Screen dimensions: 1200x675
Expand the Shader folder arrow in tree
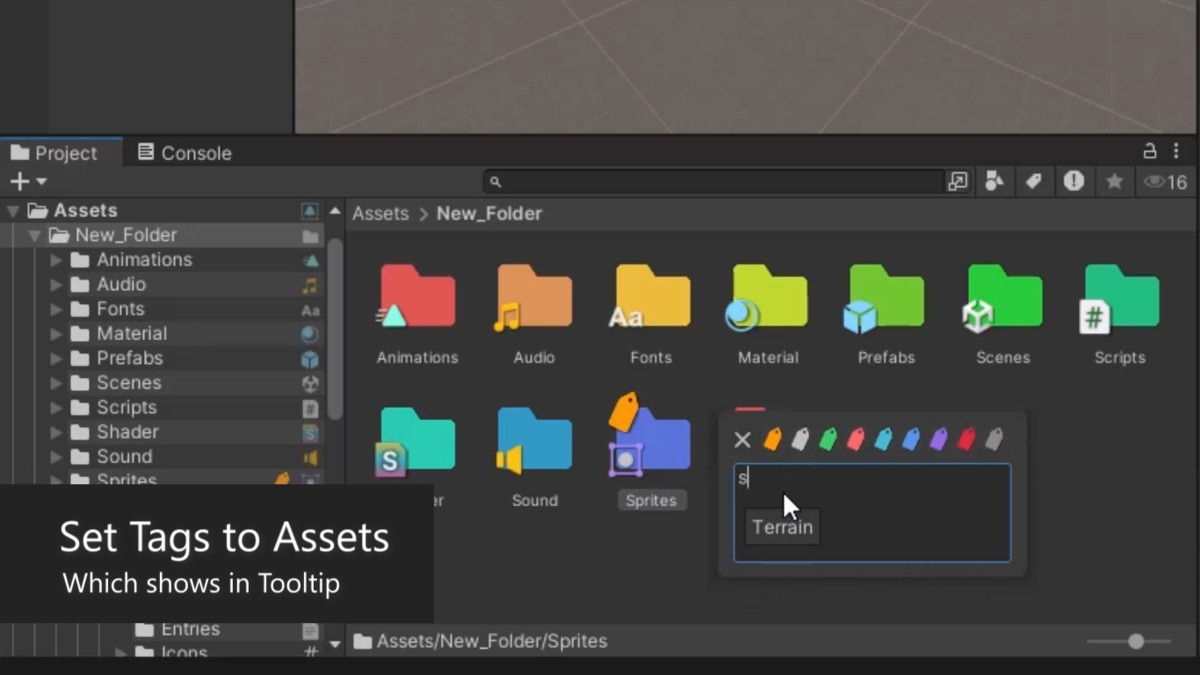point(56,432)
